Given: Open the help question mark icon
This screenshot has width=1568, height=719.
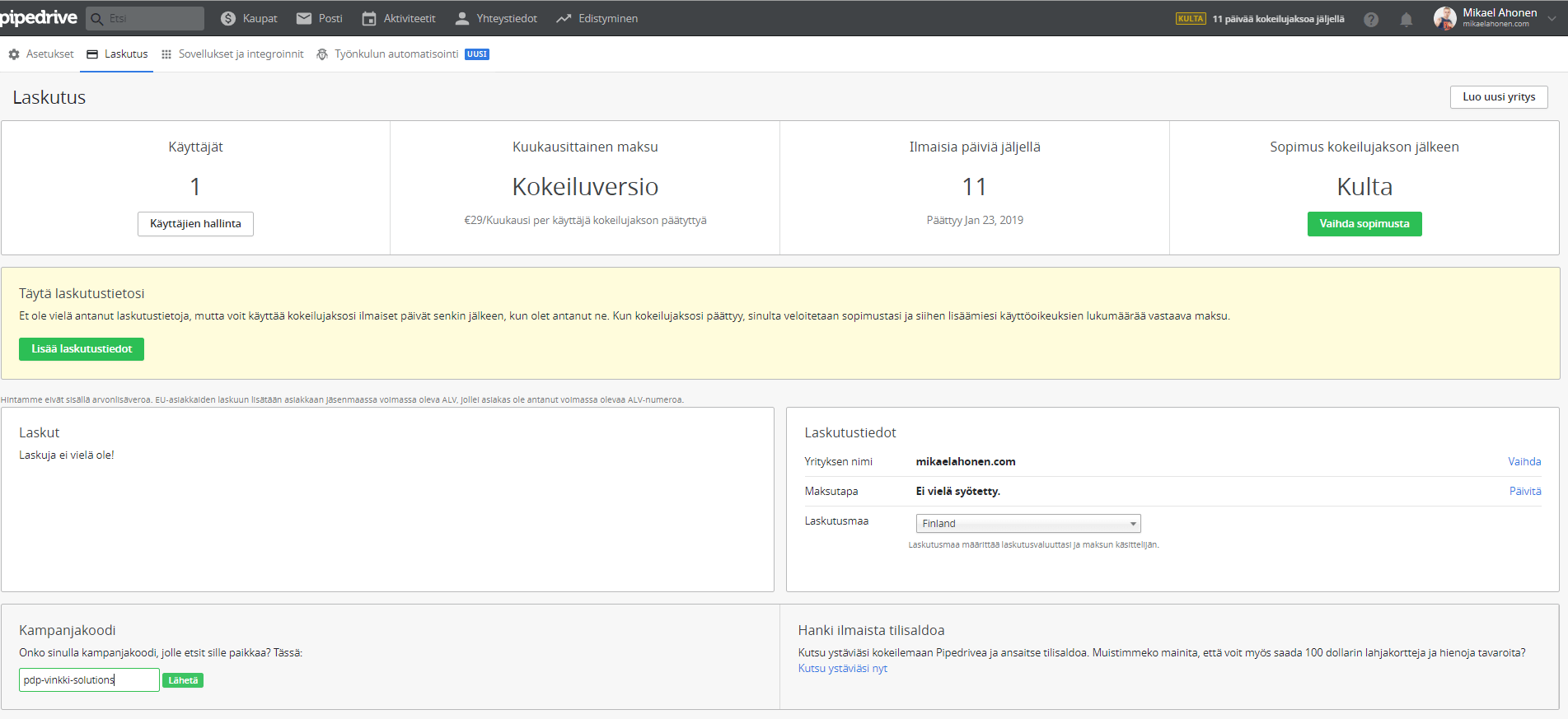Looking at the screenshot, I should tap(1371, 19).
